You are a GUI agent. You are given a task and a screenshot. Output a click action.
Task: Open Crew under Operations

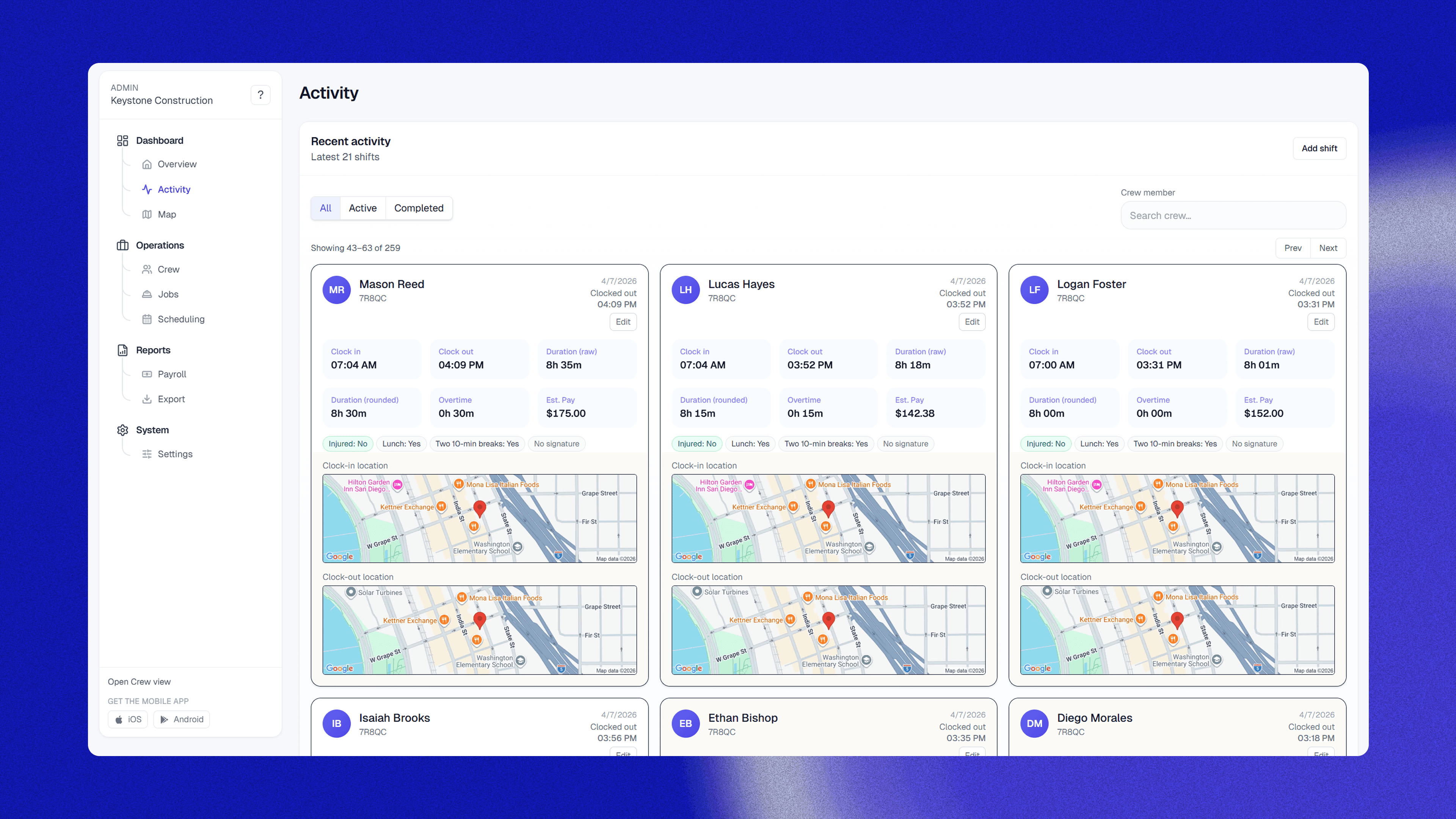(168, 270)
